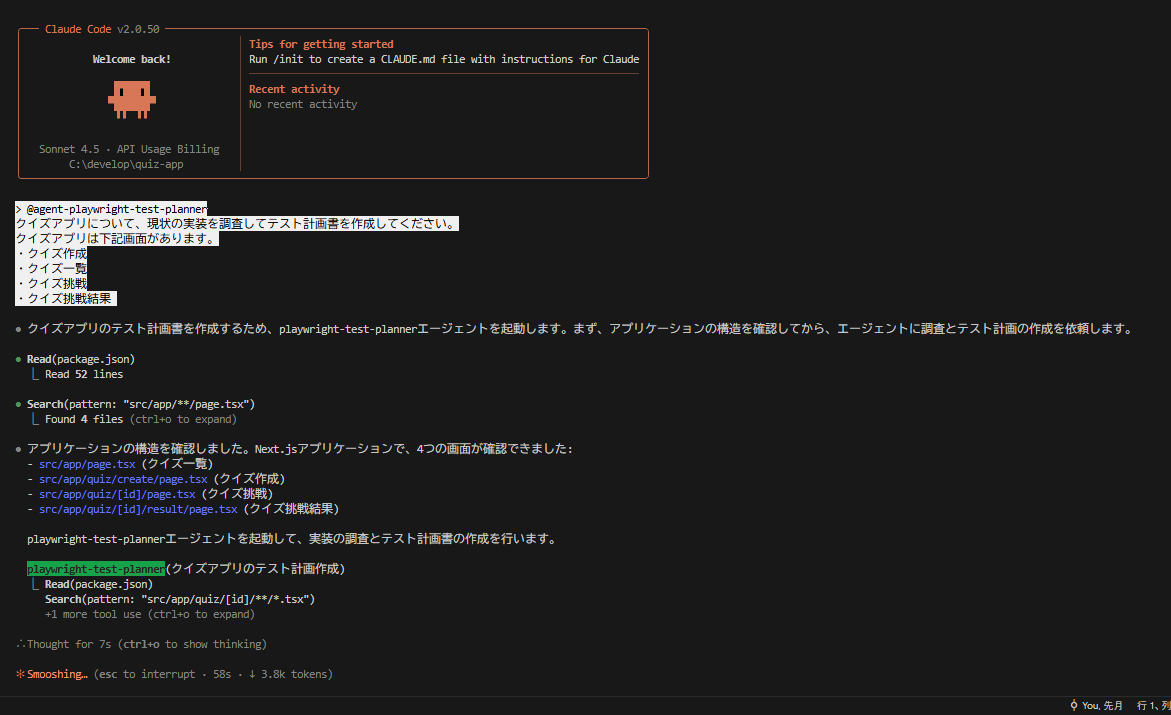Image resolution: width=1171 pixels, height=715 pixels.
Task: Expand the +1 more tool use line
Action: pos(150,615)
